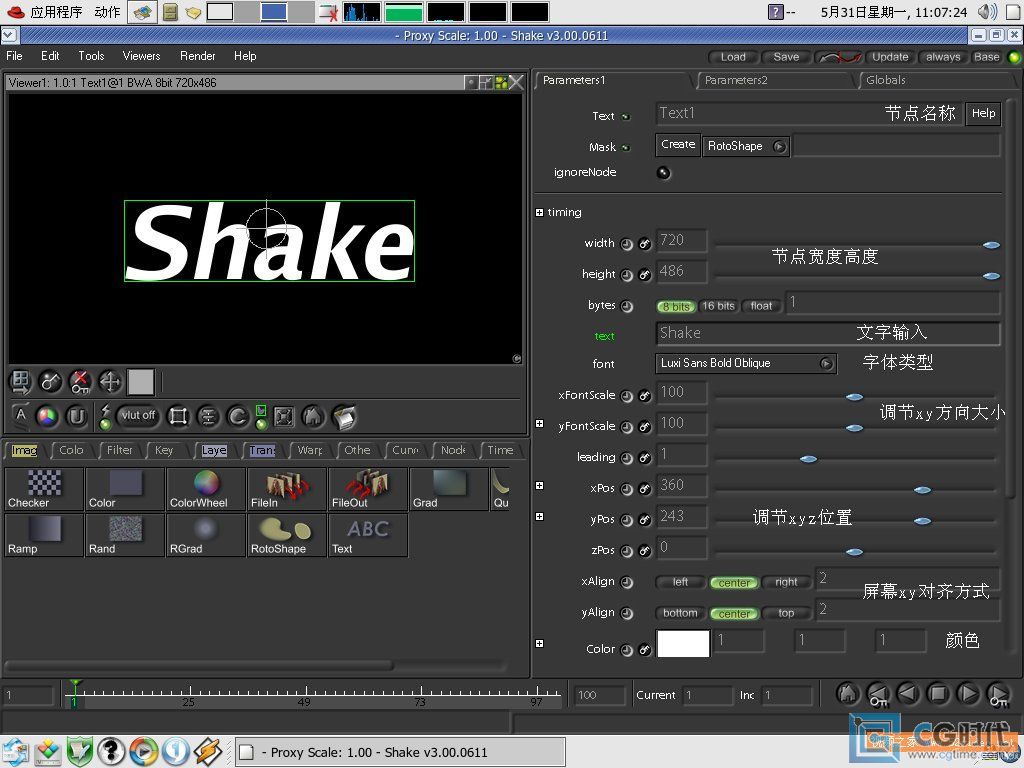1024x768 pixels.
Task: Click the U update mode viewer icon
Action: [77, 417]
